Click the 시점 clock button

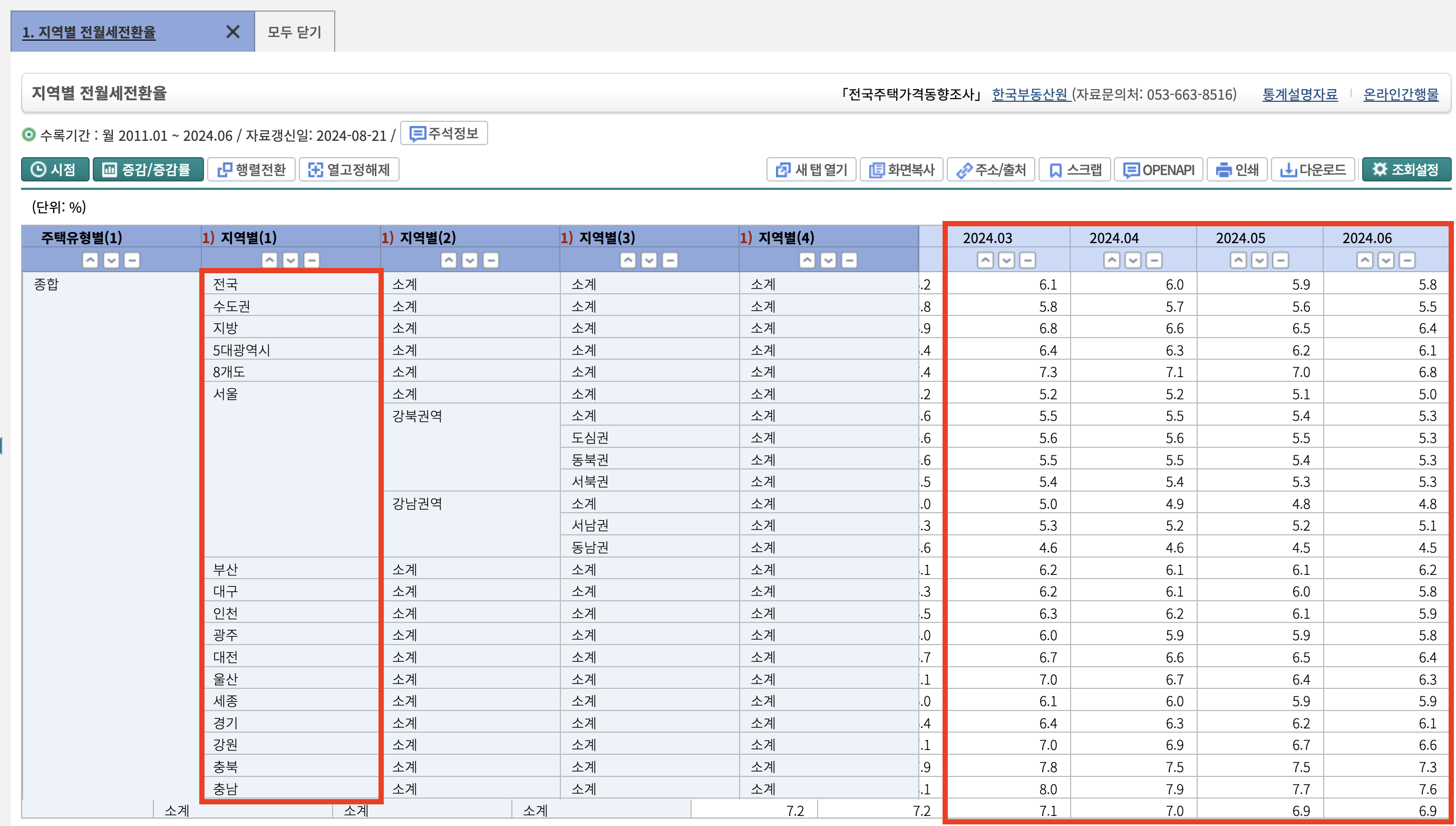[55, 170]
